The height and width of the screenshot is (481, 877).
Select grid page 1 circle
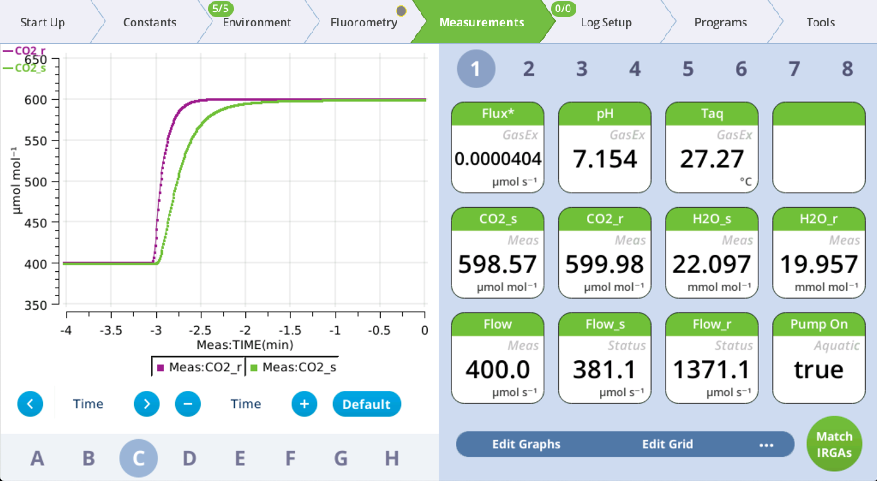tap(476, 69)
